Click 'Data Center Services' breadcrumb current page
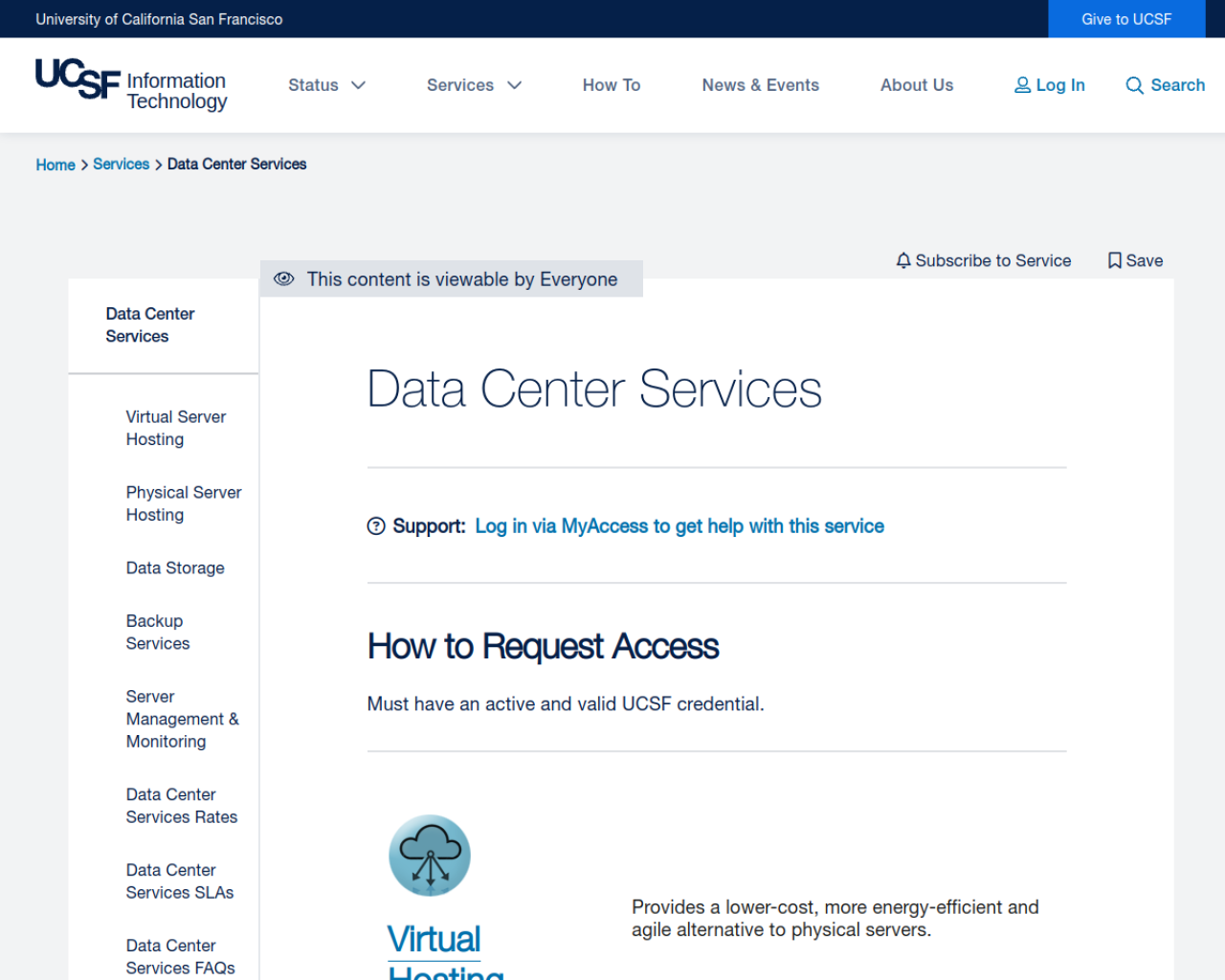 tap(237, 165)
